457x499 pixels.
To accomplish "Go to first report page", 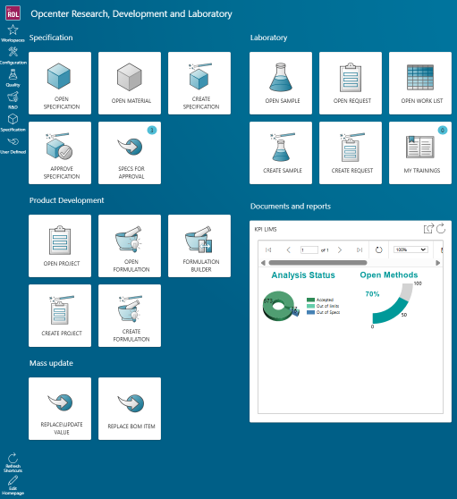I will coord(268,250).
